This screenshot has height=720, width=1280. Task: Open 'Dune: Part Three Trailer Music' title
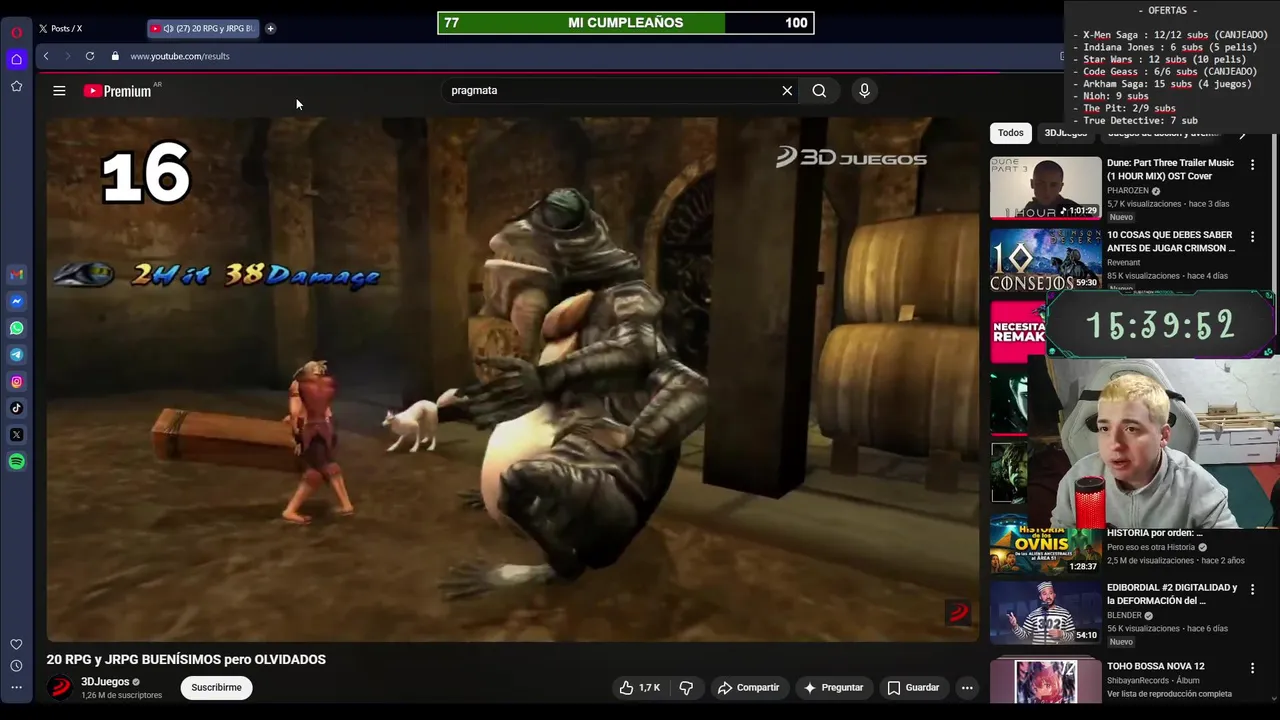(x=1170, y=169)
